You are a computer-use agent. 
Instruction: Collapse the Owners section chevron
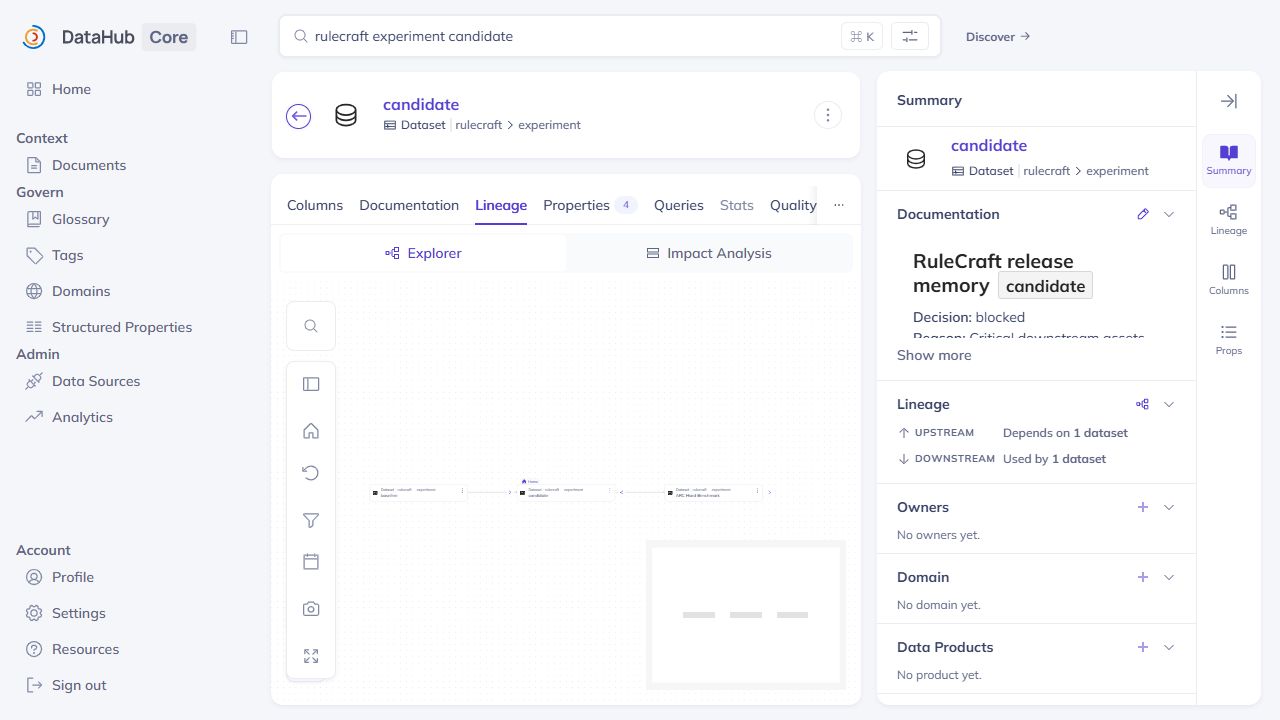pyautogui.click(x=1169, y=507)
